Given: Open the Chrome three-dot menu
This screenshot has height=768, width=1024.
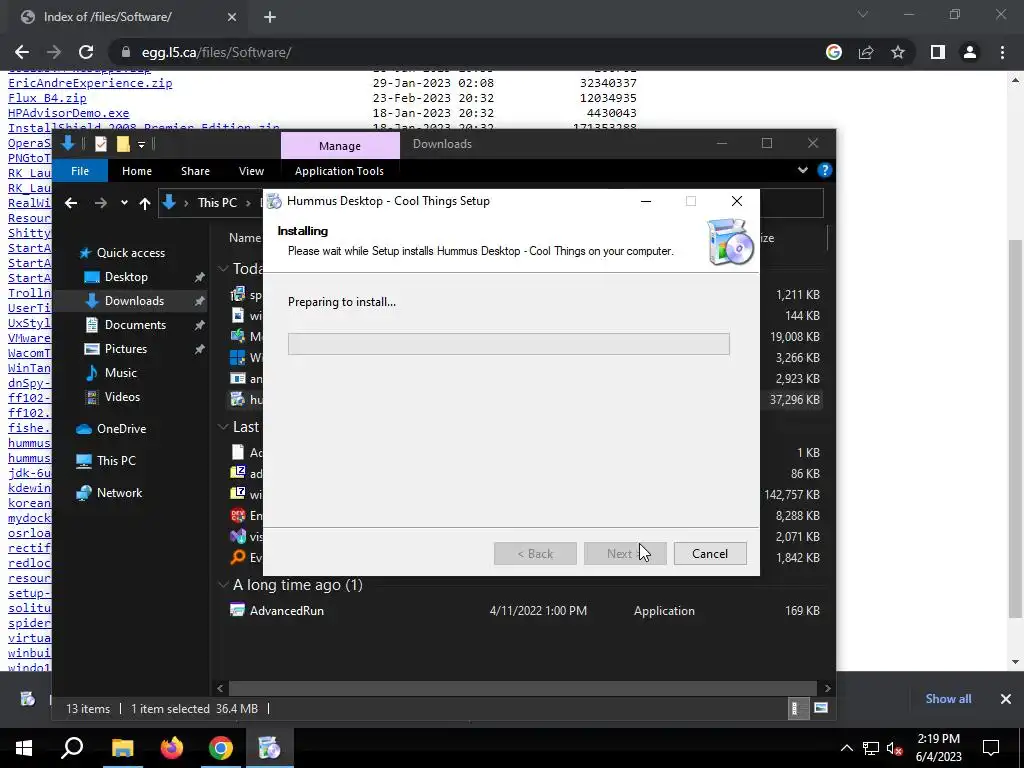Looking at the screenshot, I should point(1002,52).
